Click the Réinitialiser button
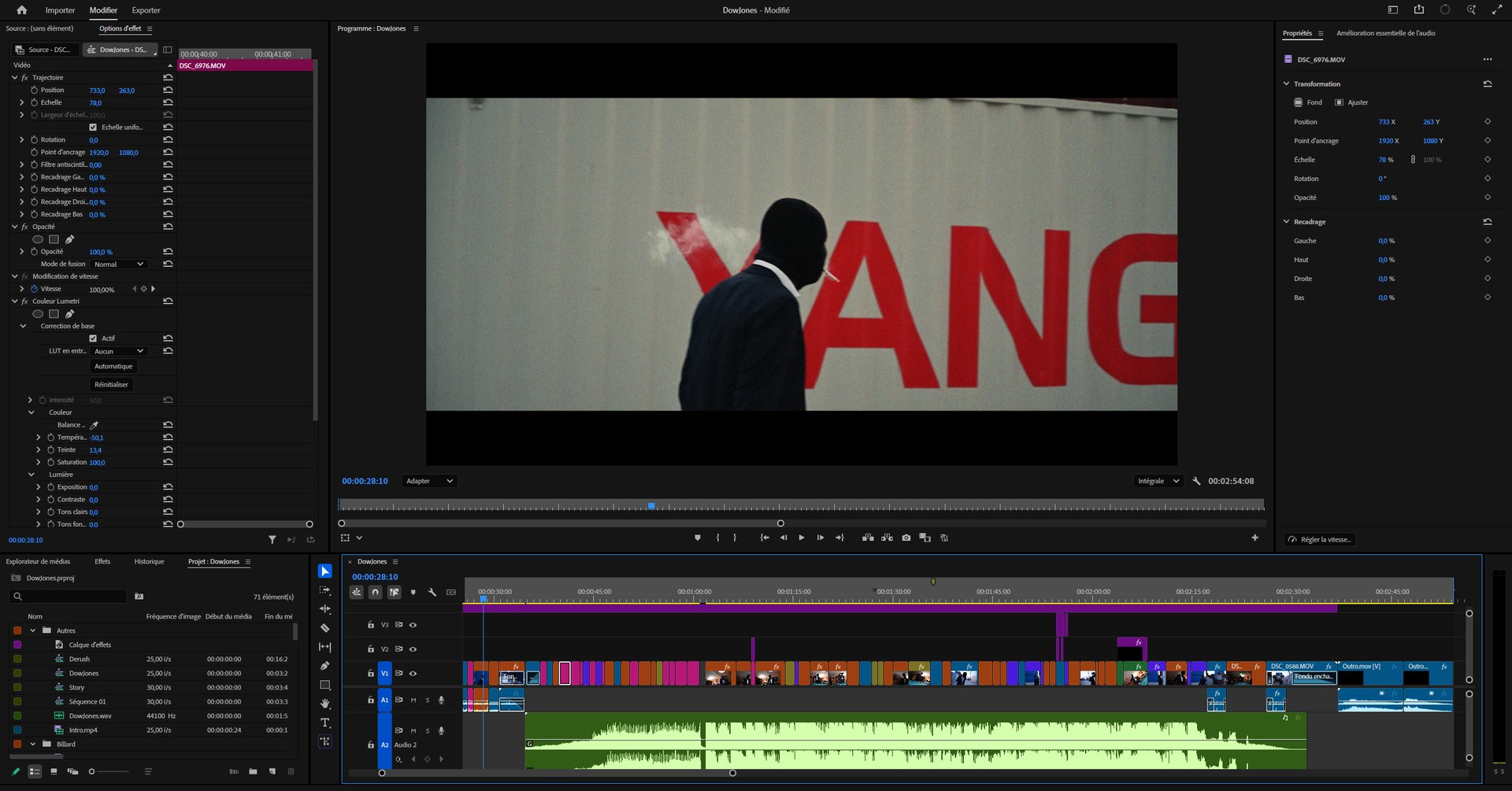 click(111, 385)
